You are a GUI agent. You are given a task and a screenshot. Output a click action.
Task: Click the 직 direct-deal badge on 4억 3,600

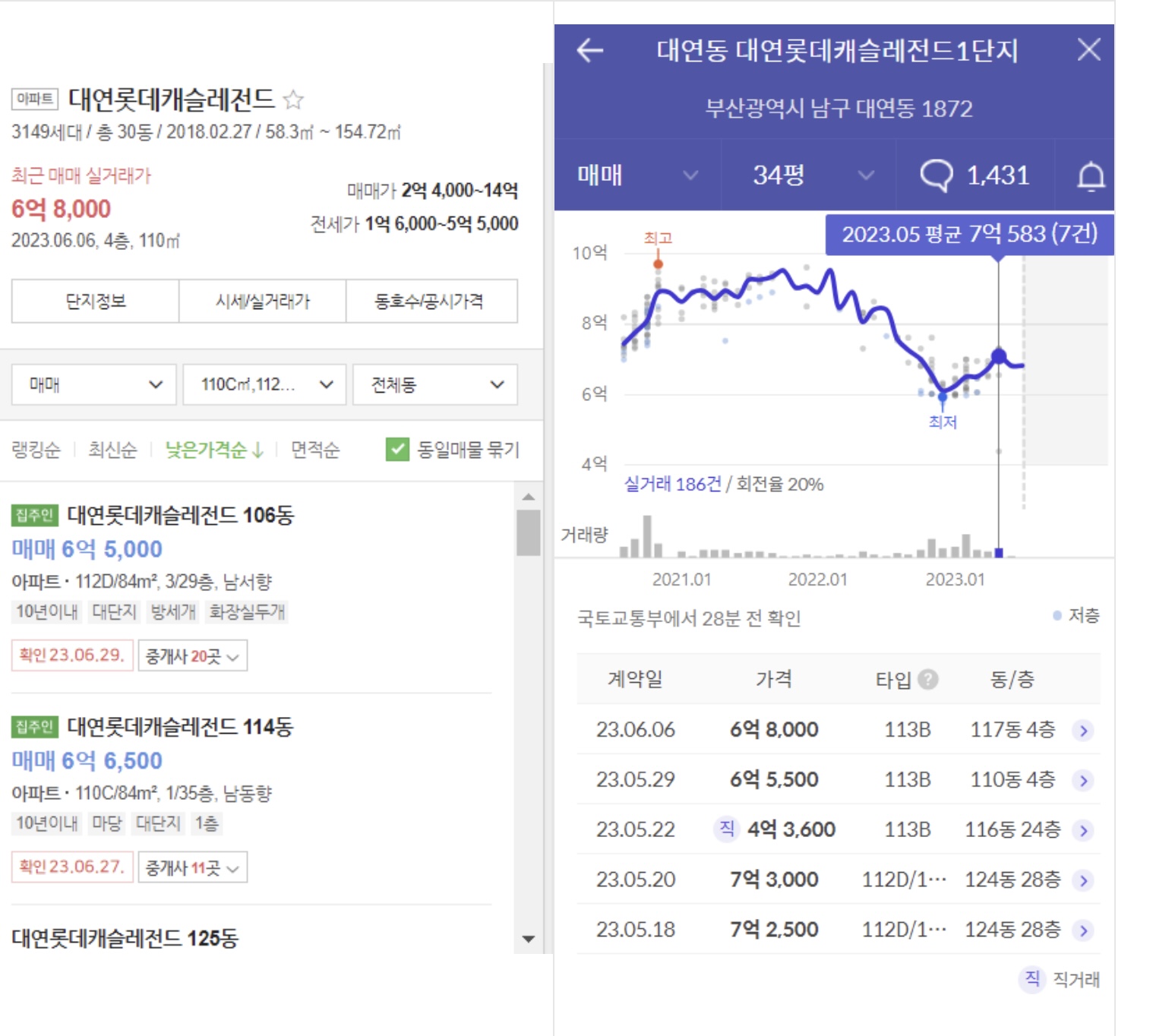(727, 829)
